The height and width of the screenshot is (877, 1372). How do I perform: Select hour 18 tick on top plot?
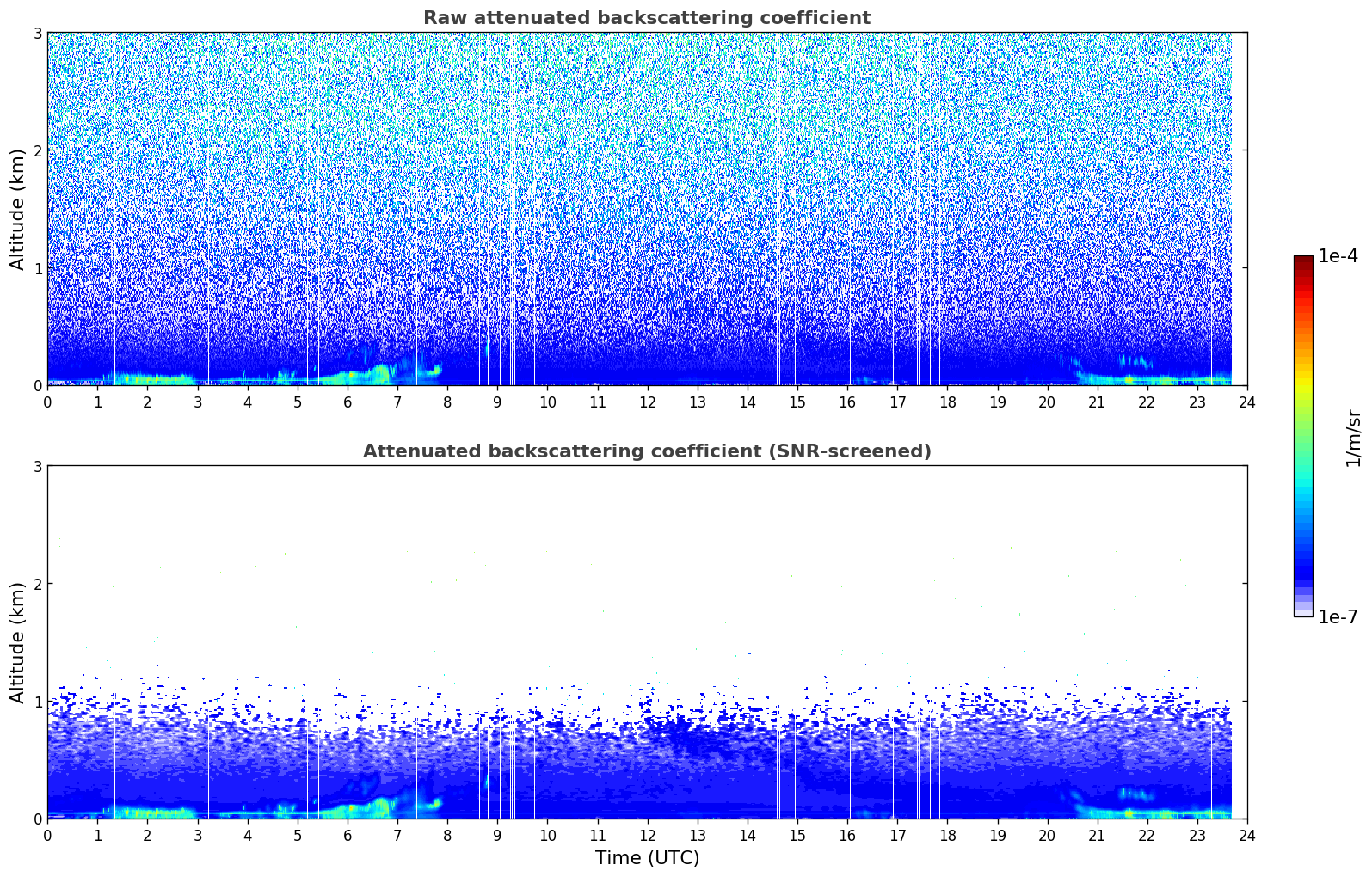pyautogui.click(x=947, y=402)
